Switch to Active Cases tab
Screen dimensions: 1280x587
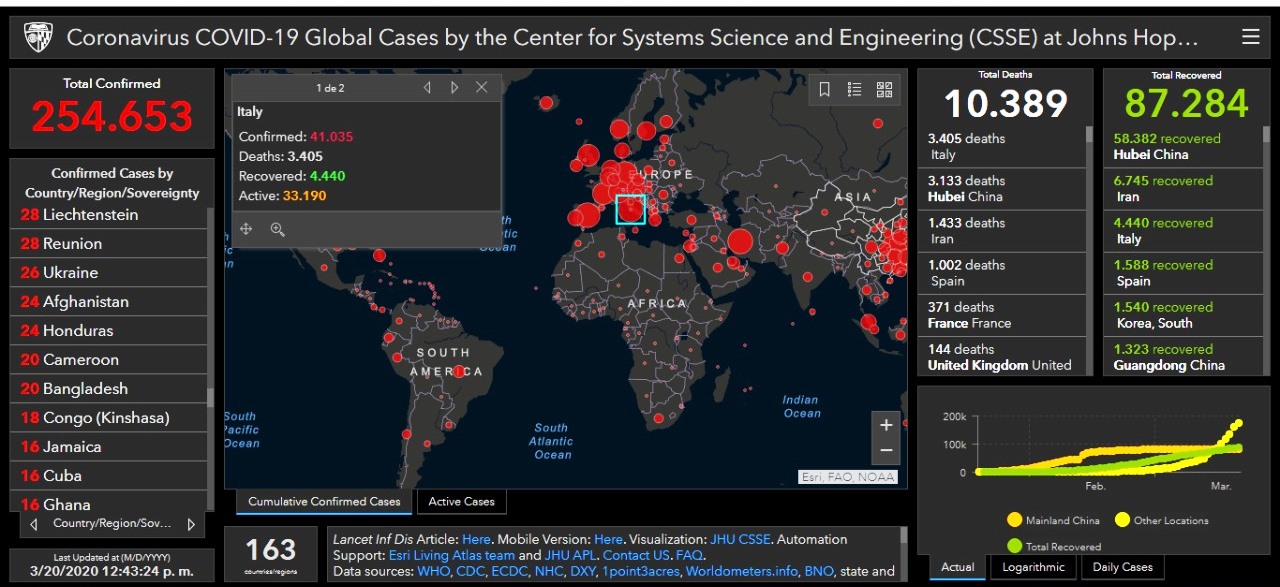pyautogui.click(x=462, y=502)
